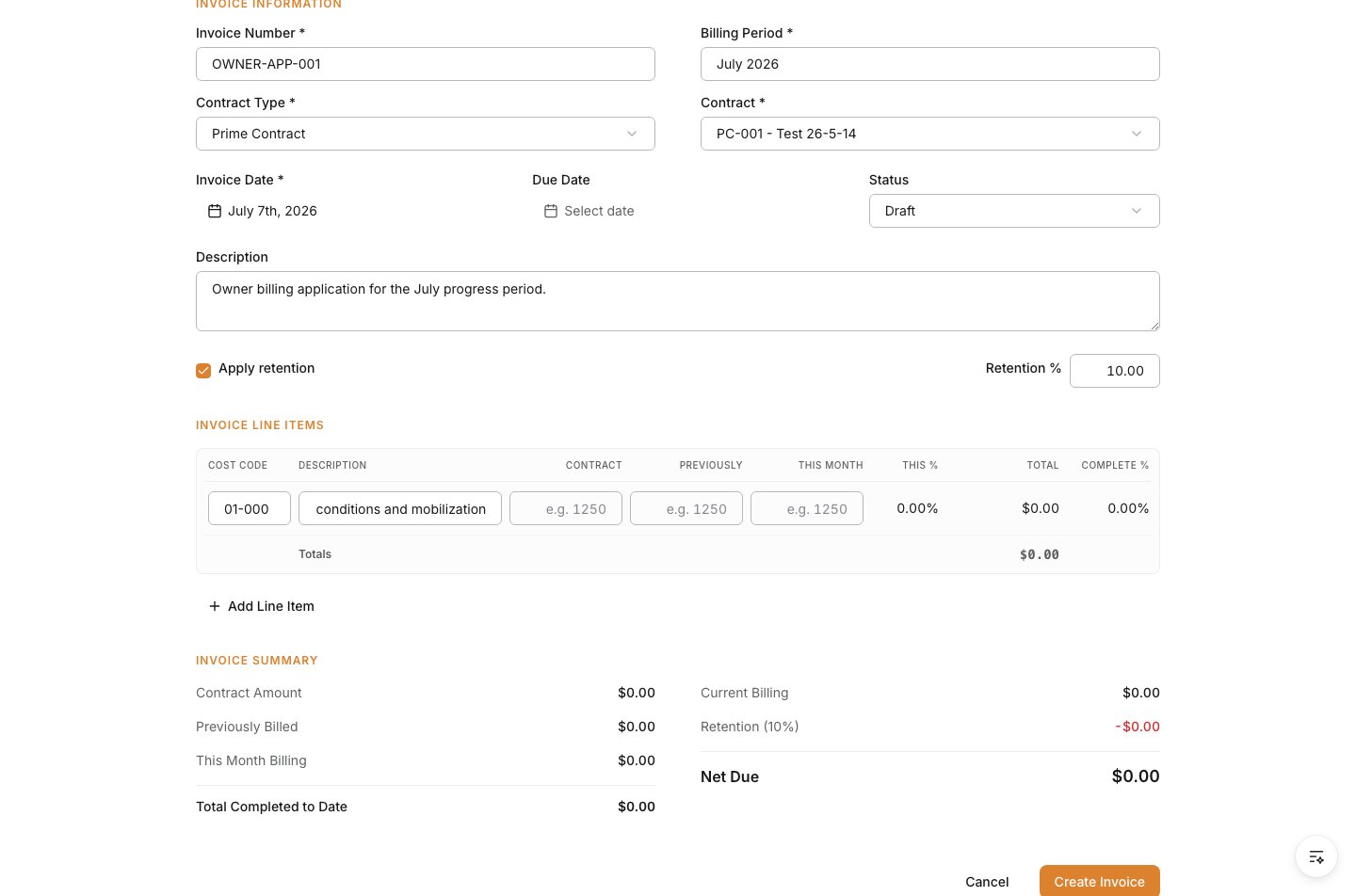The height and width of the screenshot is (896, 1356).
Task: Click the This Month Billing label
Action: click(251, 760)
